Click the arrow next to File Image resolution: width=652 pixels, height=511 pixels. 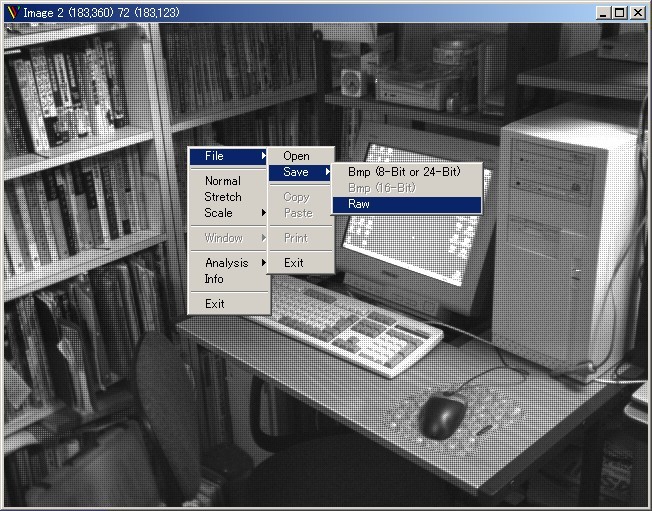[263, 156]
